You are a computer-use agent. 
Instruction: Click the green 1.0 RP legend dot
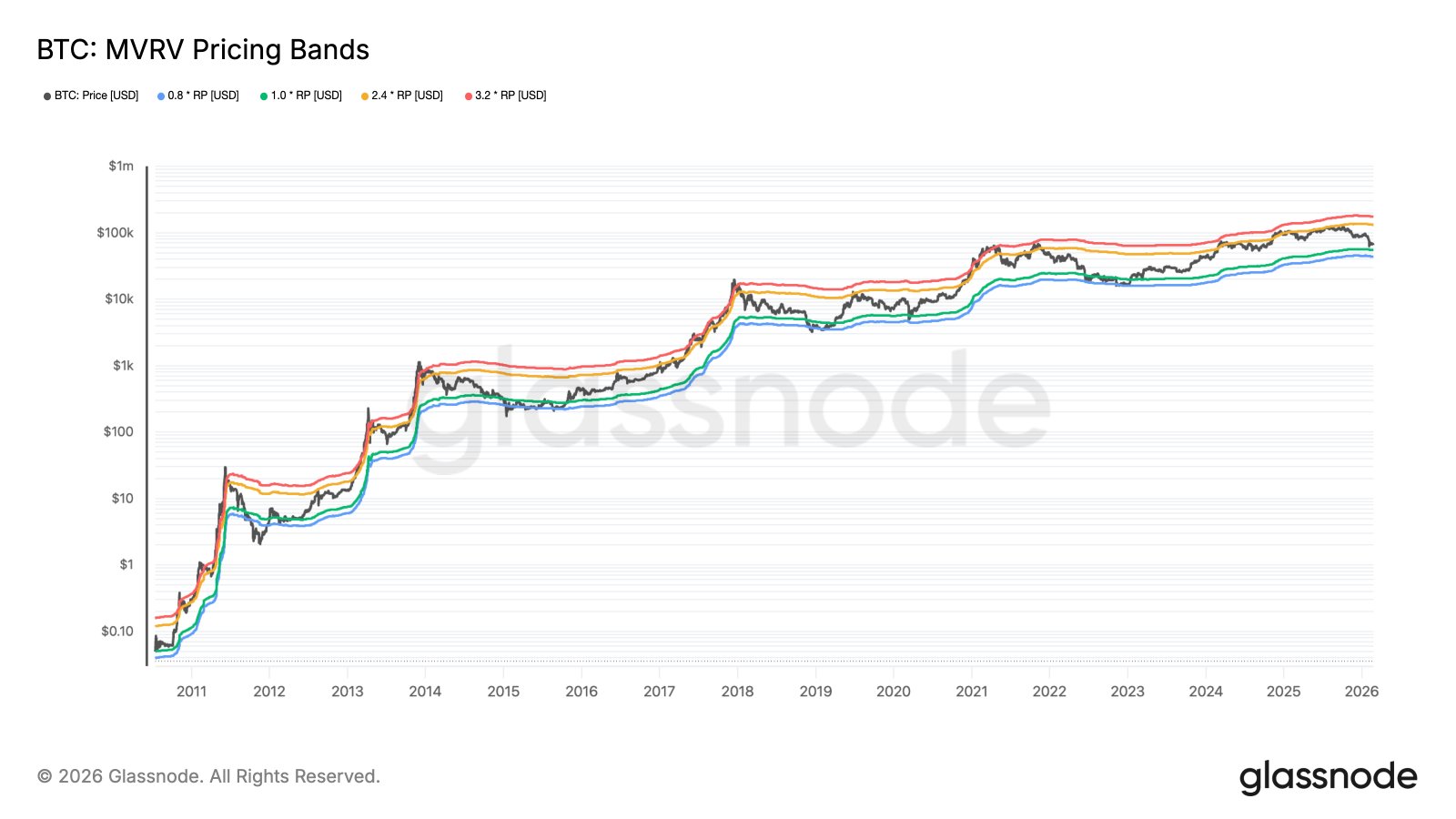click(x=264, y=96)
